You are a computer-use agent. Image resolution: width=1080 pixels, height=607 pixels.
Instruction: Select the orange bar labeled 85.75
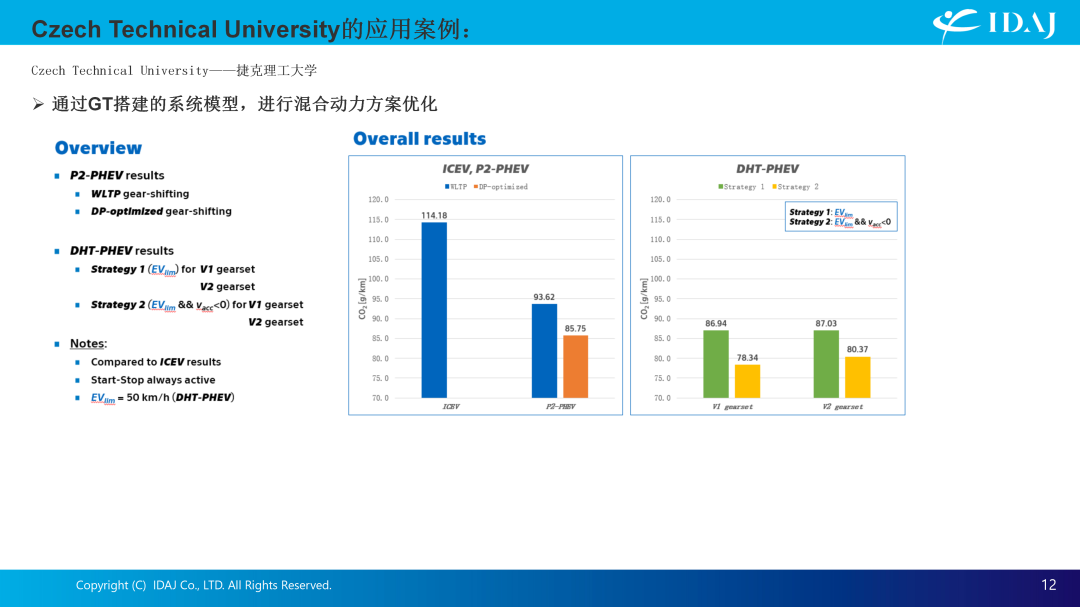pyautogui.click(x=576, y=367)
